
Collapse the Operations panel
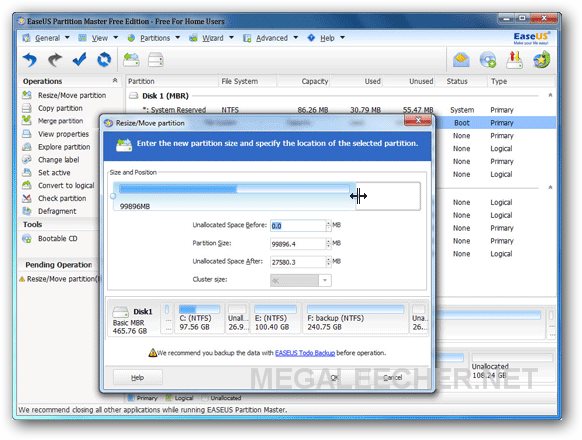coord(115,81)
